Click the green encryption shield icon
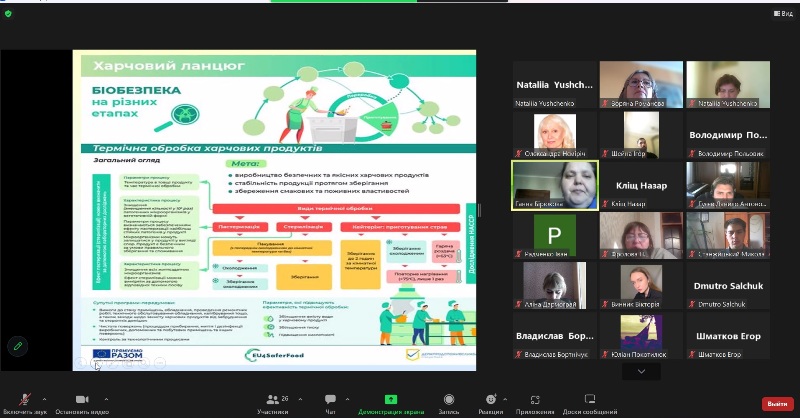Viewport: 800px width, 418px height. tap(8, 14)
